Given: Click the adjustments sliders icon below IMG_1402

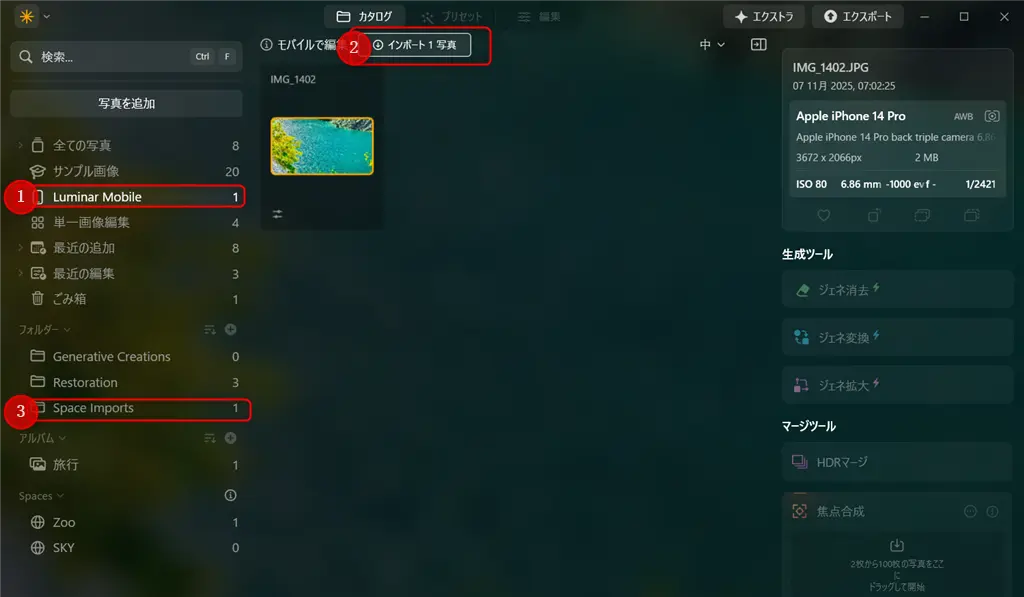Looking at the screenshot, I should pyautogui.click(x=278, y=214).
